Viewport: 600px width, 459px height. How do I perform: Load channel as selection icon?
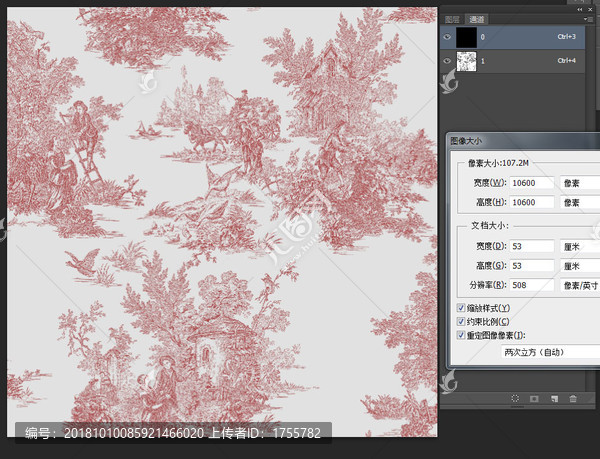pos(515,399)
